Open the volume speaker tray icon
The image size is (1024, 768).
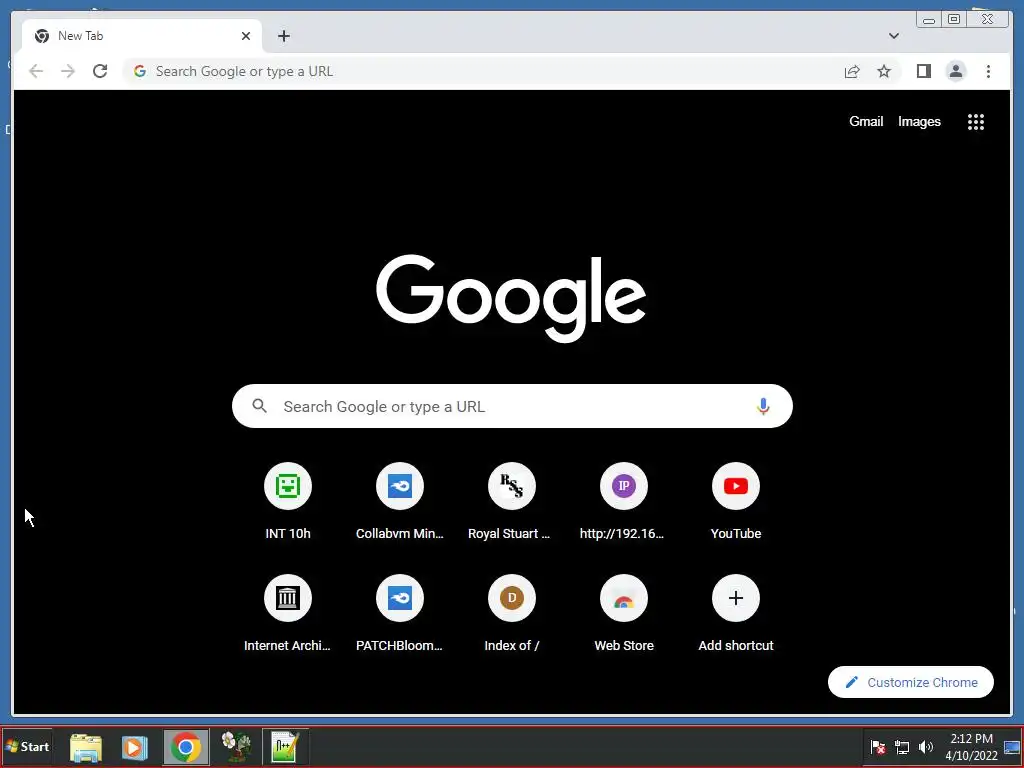[x=925, y=747]
